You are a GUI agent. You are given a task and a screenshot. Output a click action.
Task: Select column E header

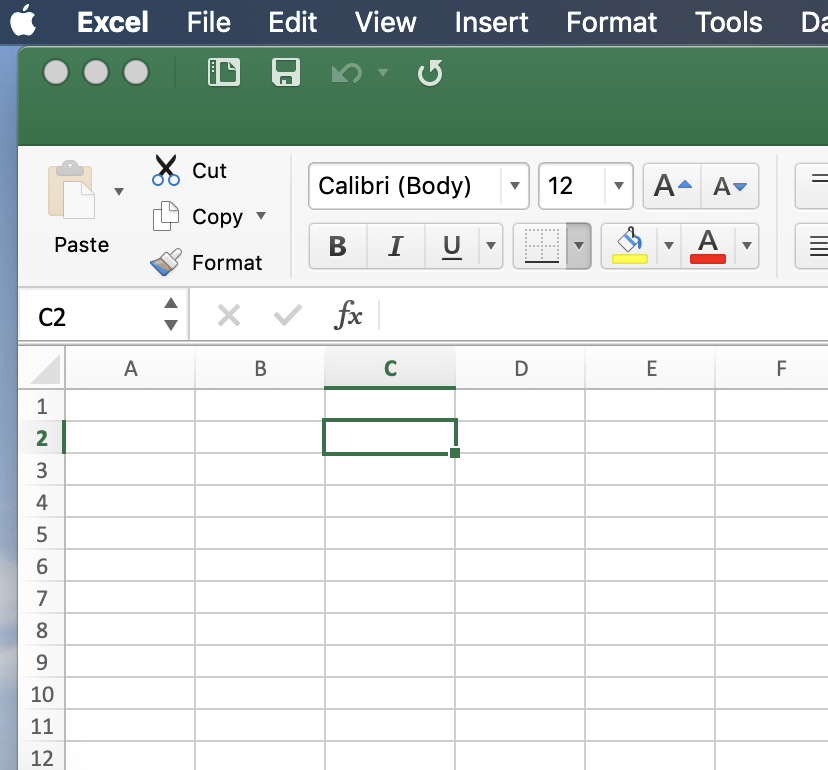coord(651,369)
